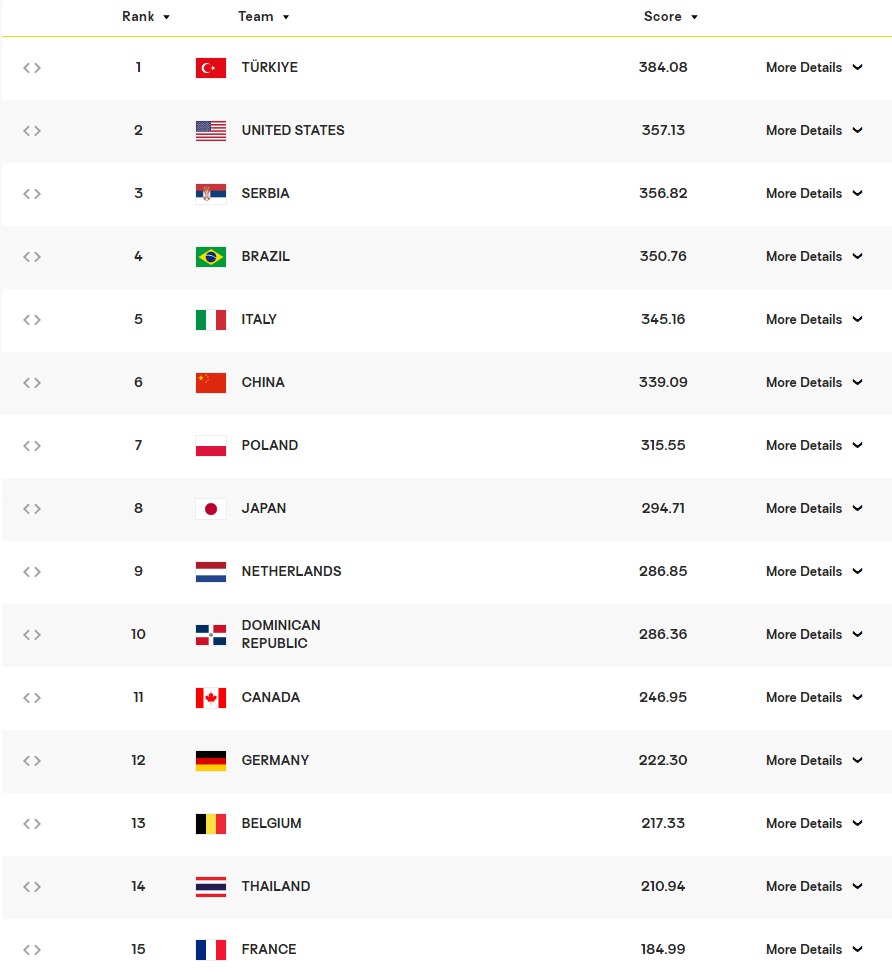892x972 pixels.
Task: Click the Brazil flag icon
Action: click(210, 257)
